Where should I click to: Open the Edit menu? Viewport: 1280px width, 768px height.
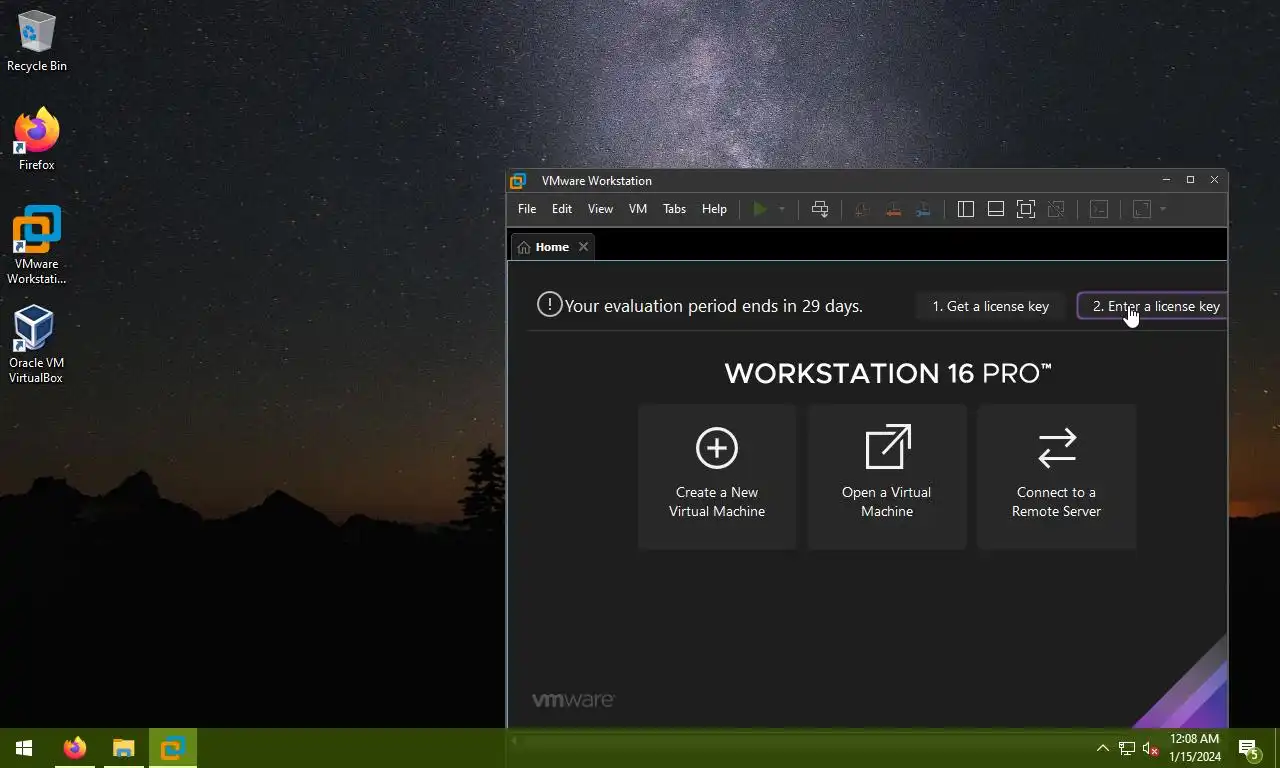562,209
